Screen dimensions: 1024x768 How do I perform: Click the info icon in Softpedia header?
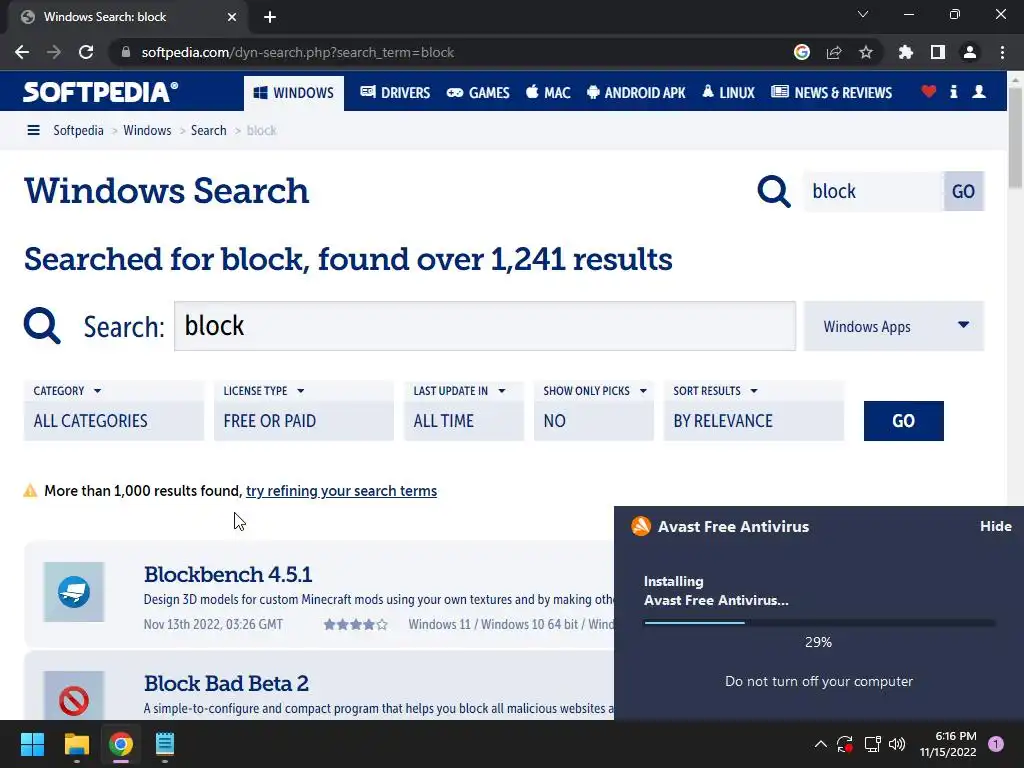coord(953,91)
